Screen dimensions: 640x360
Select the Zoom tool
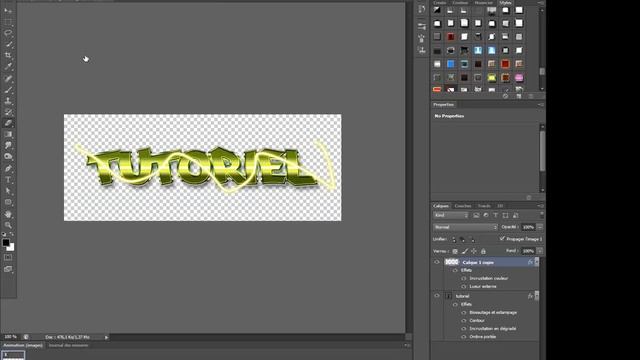tap(8, 225)
